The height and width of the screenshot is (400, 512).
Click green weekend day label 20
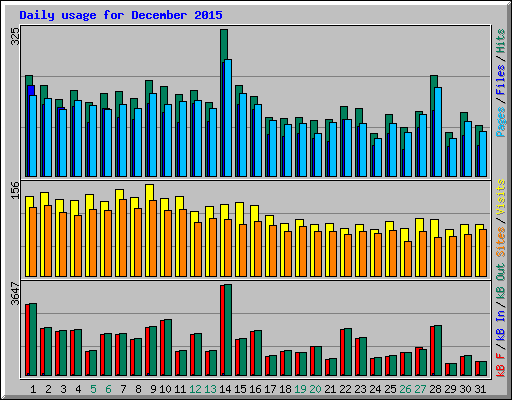[x=315, y=389]
